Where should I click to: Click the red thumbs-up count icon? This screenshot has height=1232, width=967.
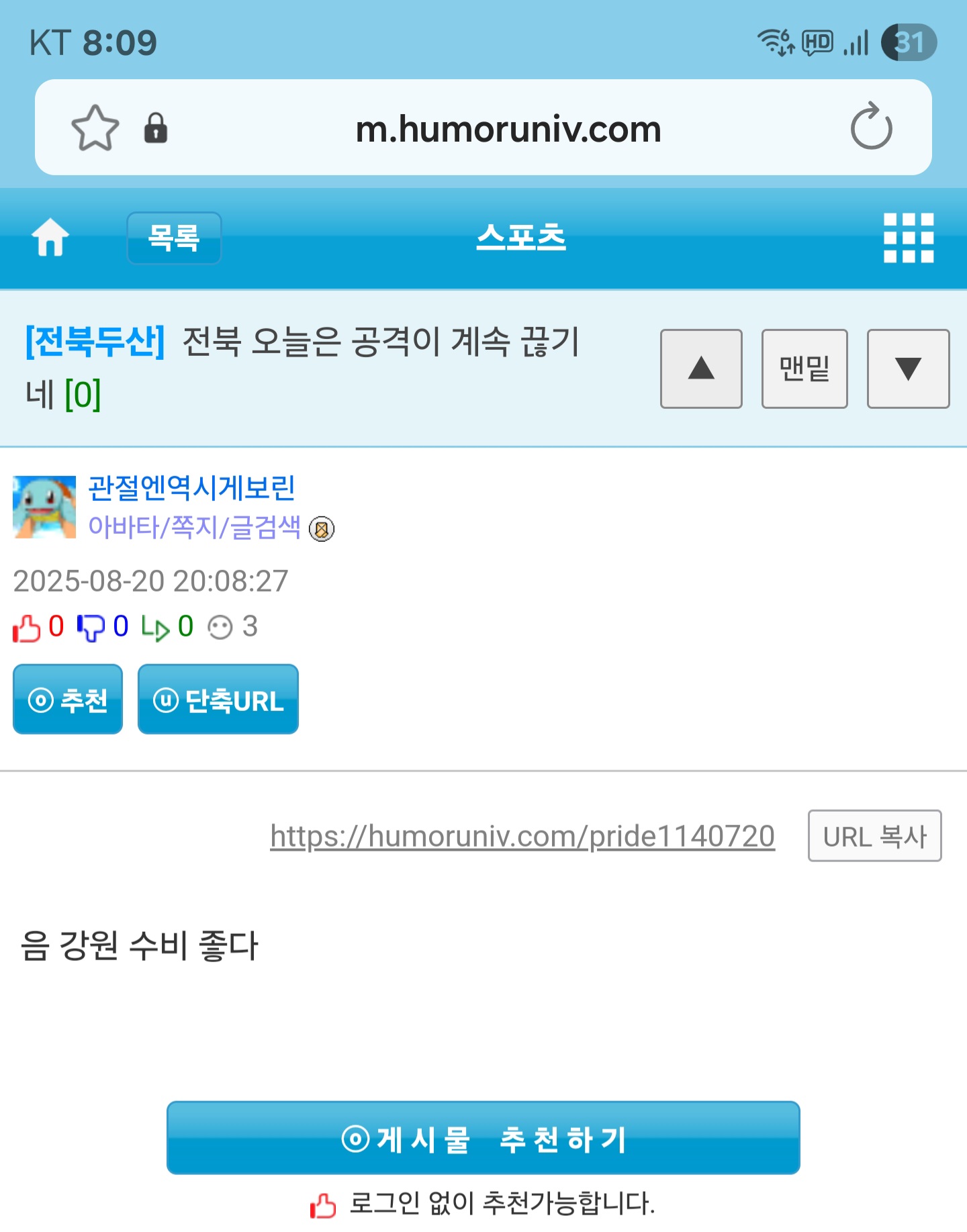(27, 628)
